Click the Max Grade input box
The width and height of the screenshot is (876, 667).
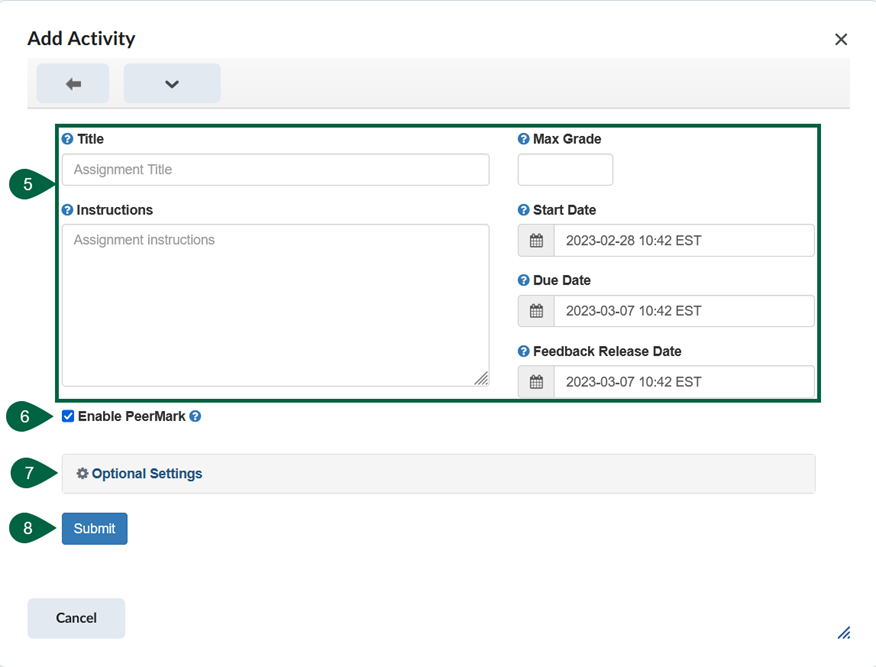(x=565, y=169)
